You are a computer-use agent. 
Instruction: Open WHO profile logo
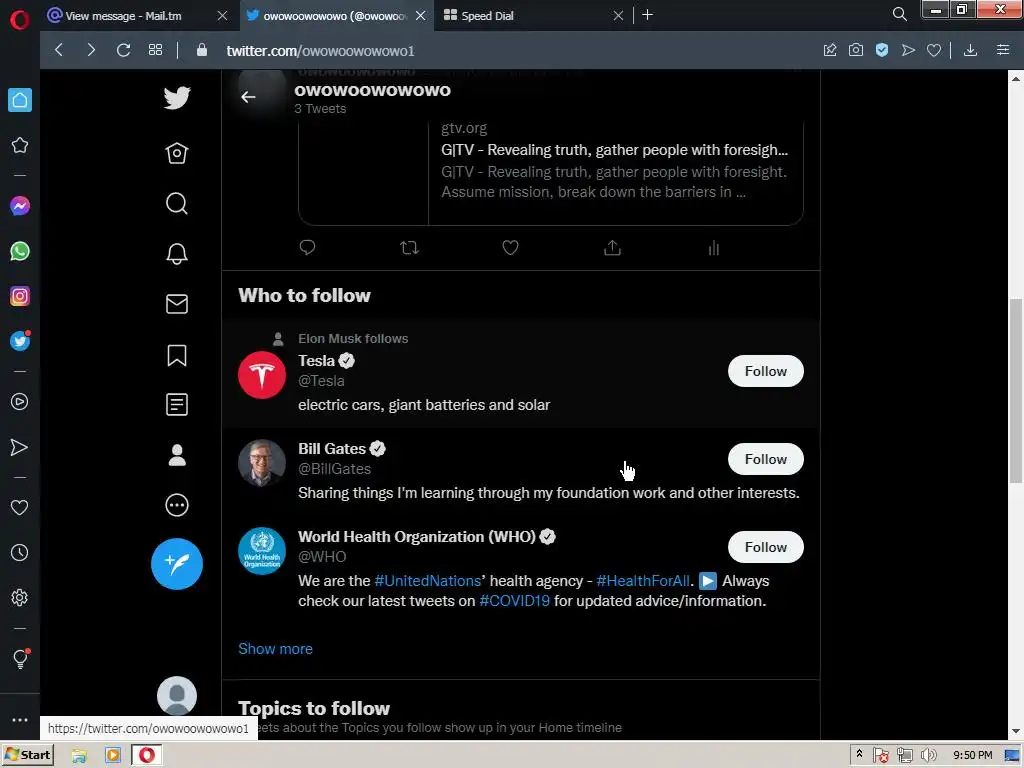[262, 551]
